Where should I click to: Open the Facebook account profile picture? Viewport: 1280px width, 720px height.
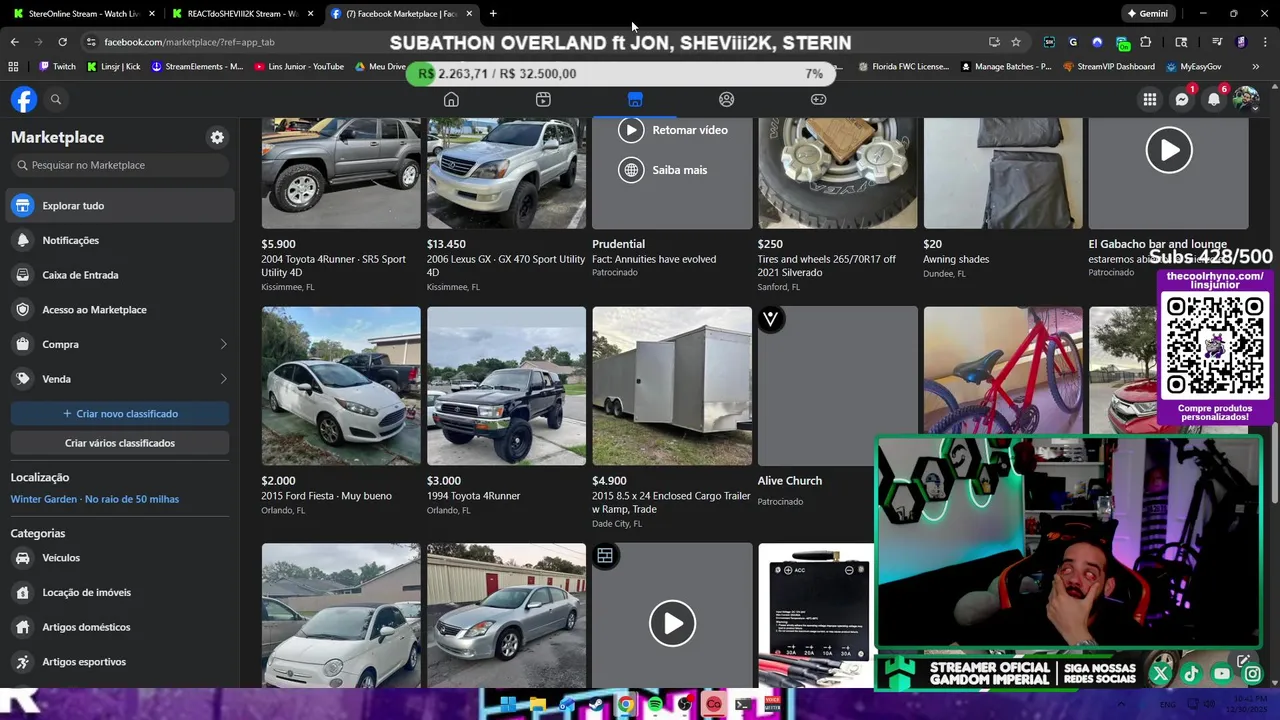[x=1246, y=99]
